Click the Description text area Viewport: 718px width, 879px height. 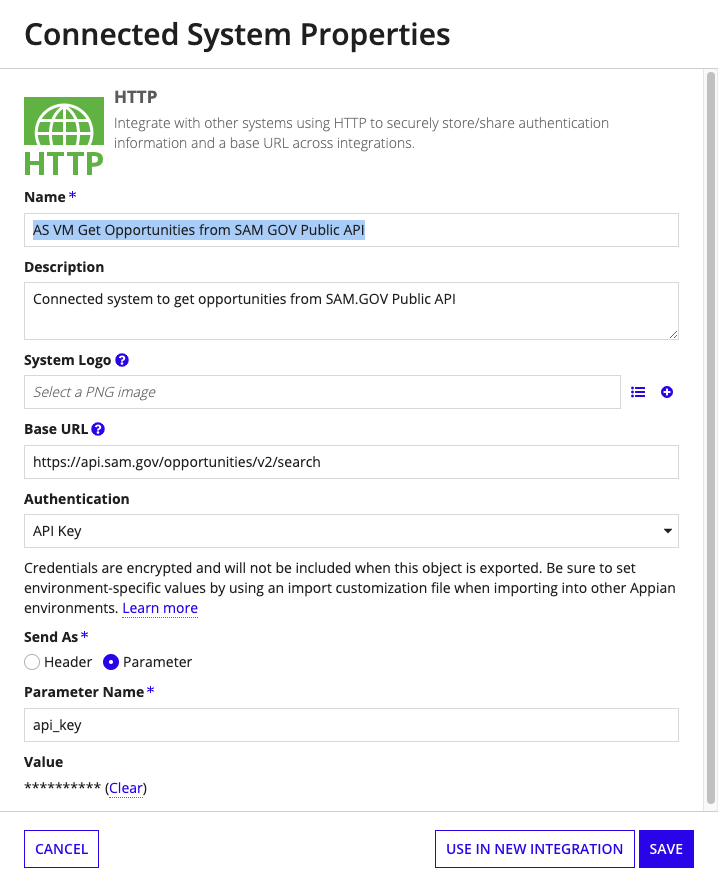point(351,311)
